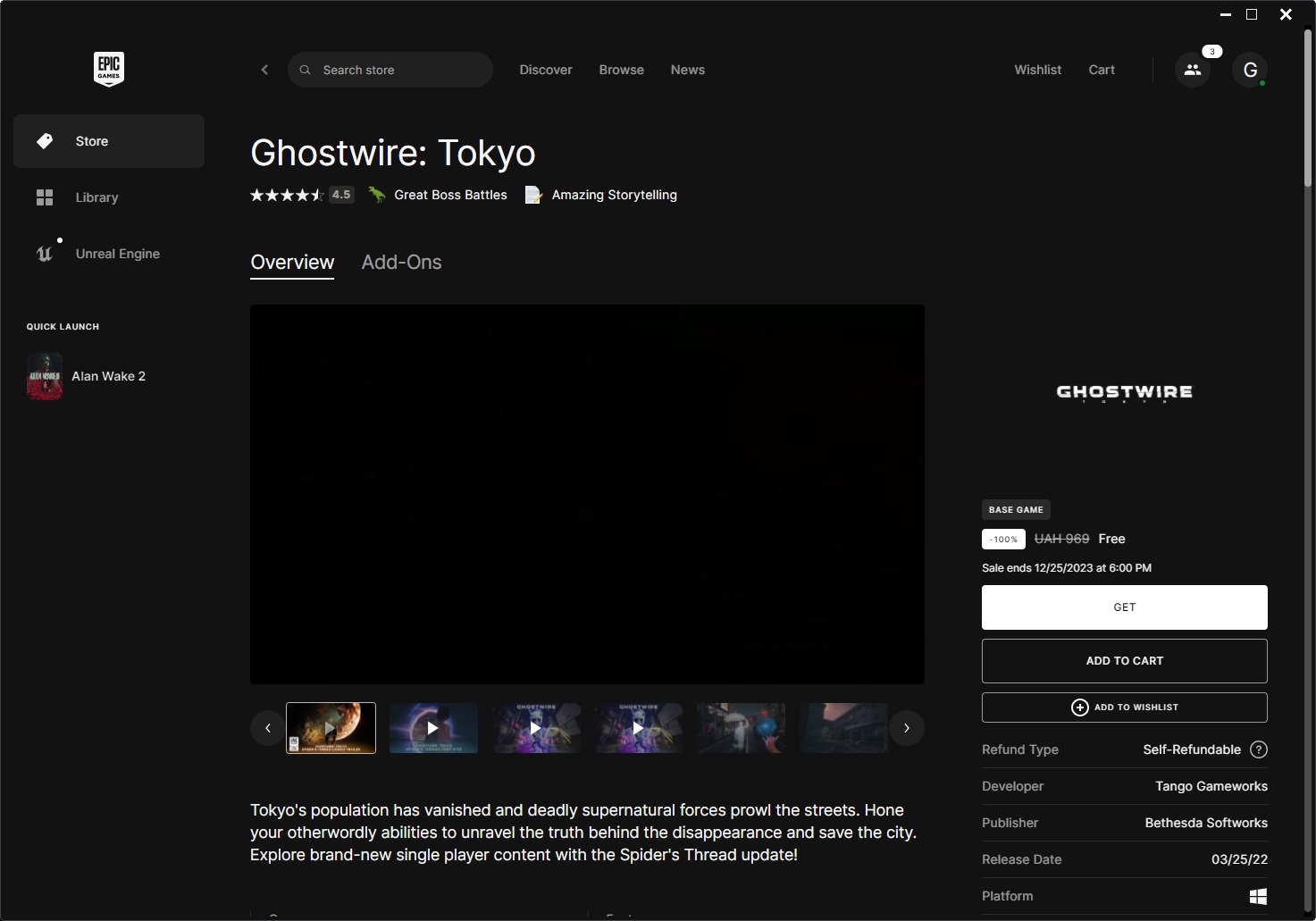1316x921 pixels.
Task: Click the Windows platform icon
Action: (1258, 896)
